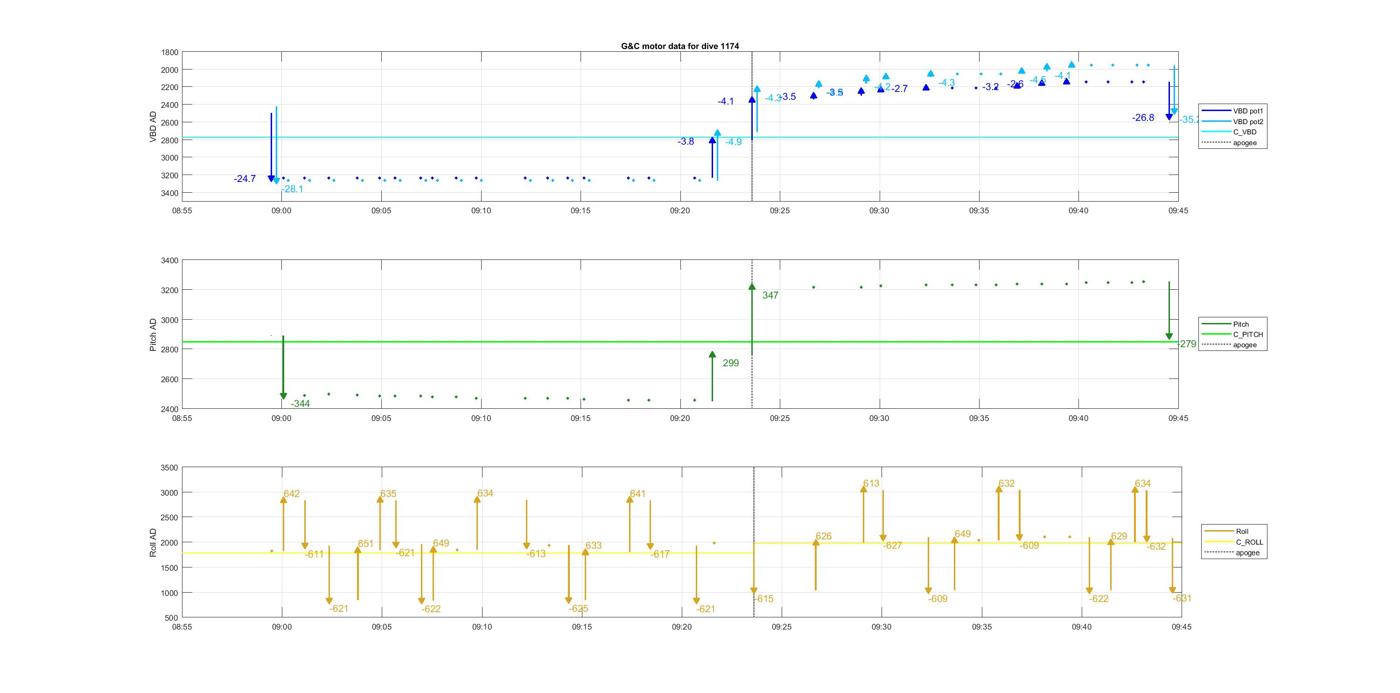The image size is (1400, 693).
Task: Click the "08:55" tick below the Pitch plot
Action: coord(182,419)
